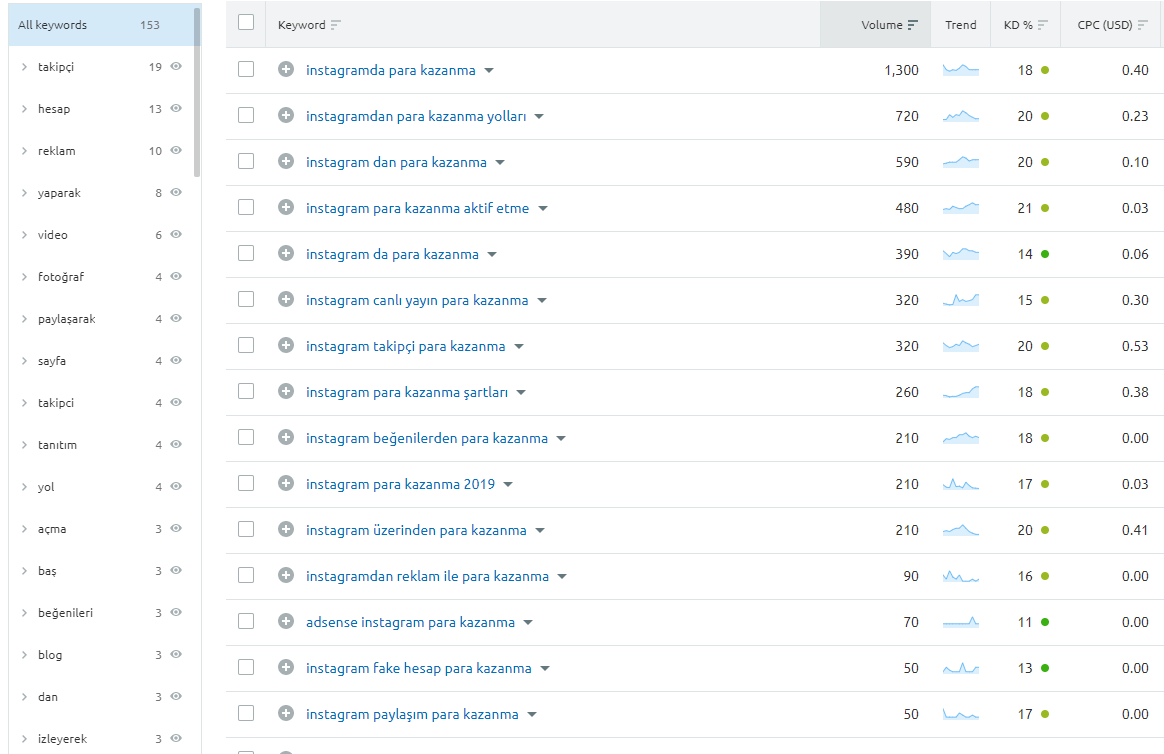
Task: Expand the 'fotoğraf' keyword group
Action: [24, 276]
